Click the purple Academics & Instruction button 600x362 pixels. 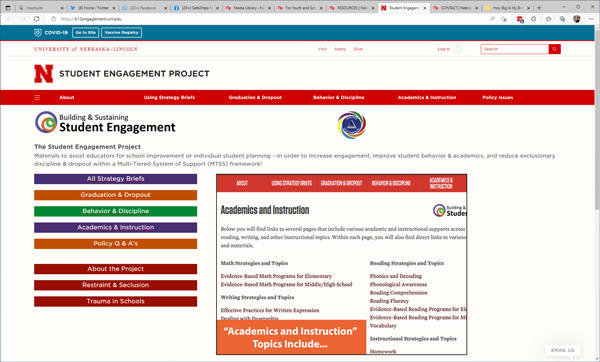(116, 227)
